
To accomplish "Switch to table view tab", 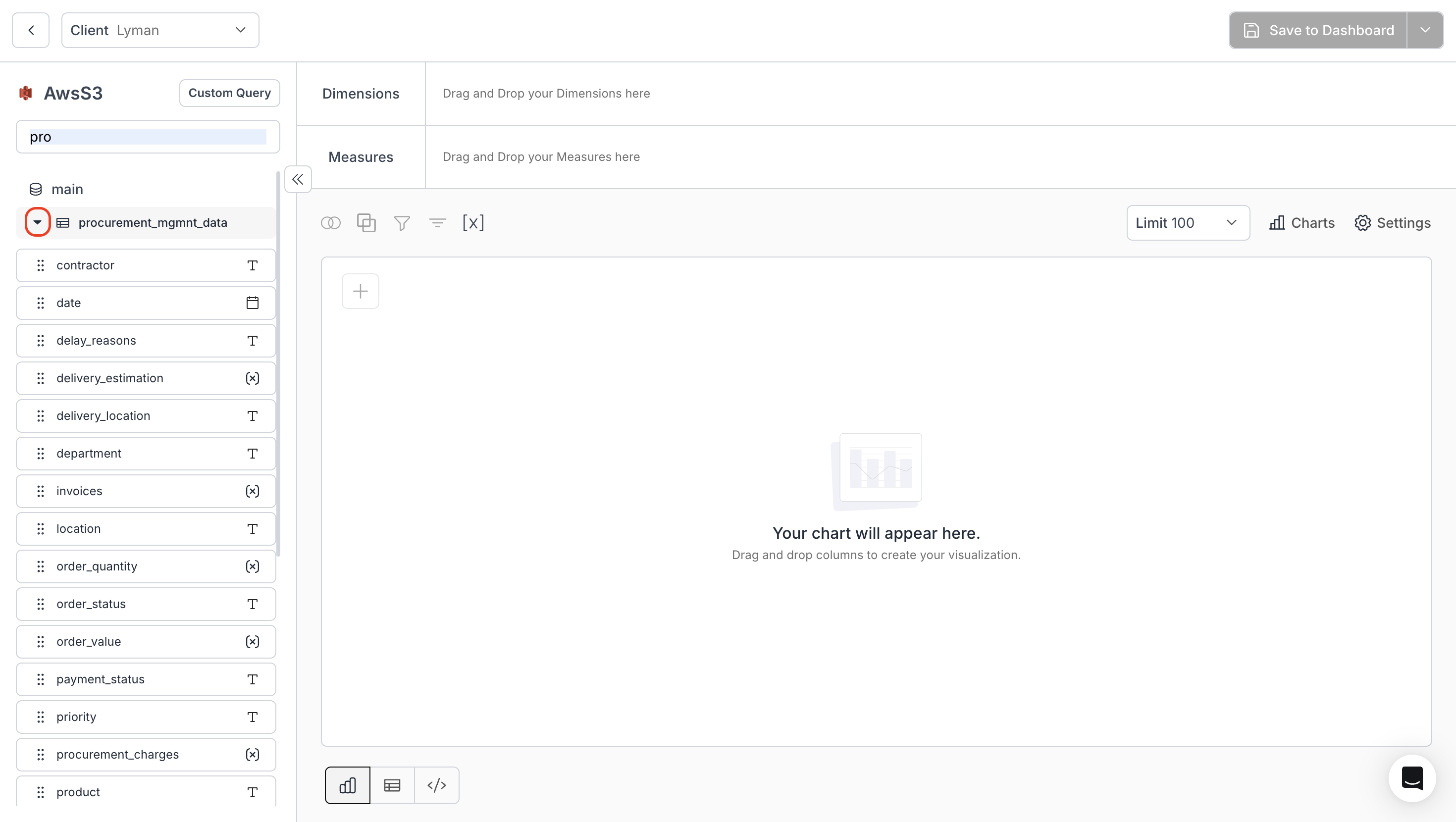I will [392, 785].
